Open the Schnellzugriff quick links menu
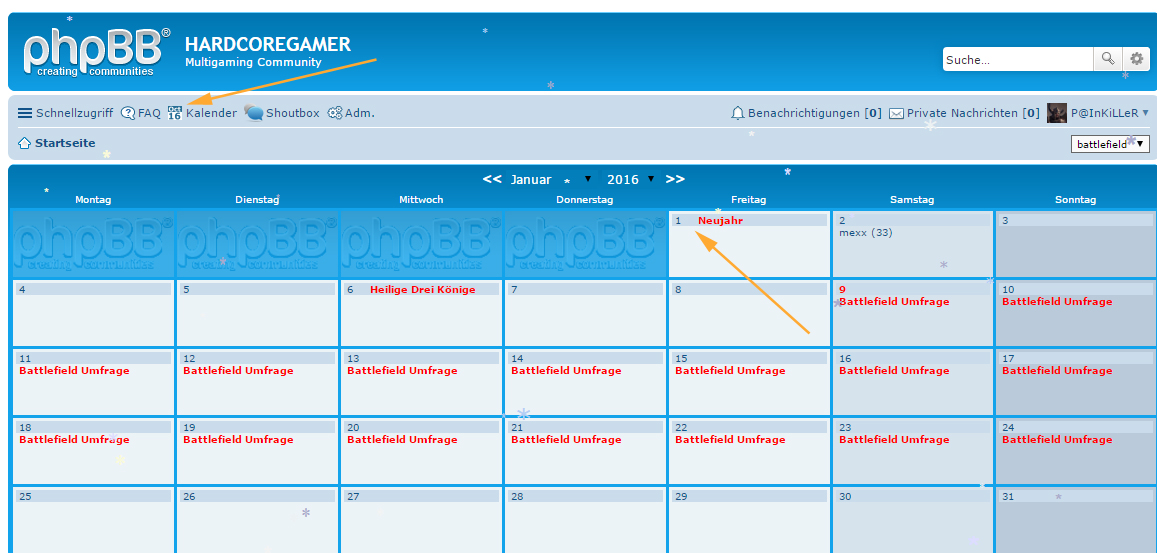This screenshot has width=1157, height=553. point(74,113)
